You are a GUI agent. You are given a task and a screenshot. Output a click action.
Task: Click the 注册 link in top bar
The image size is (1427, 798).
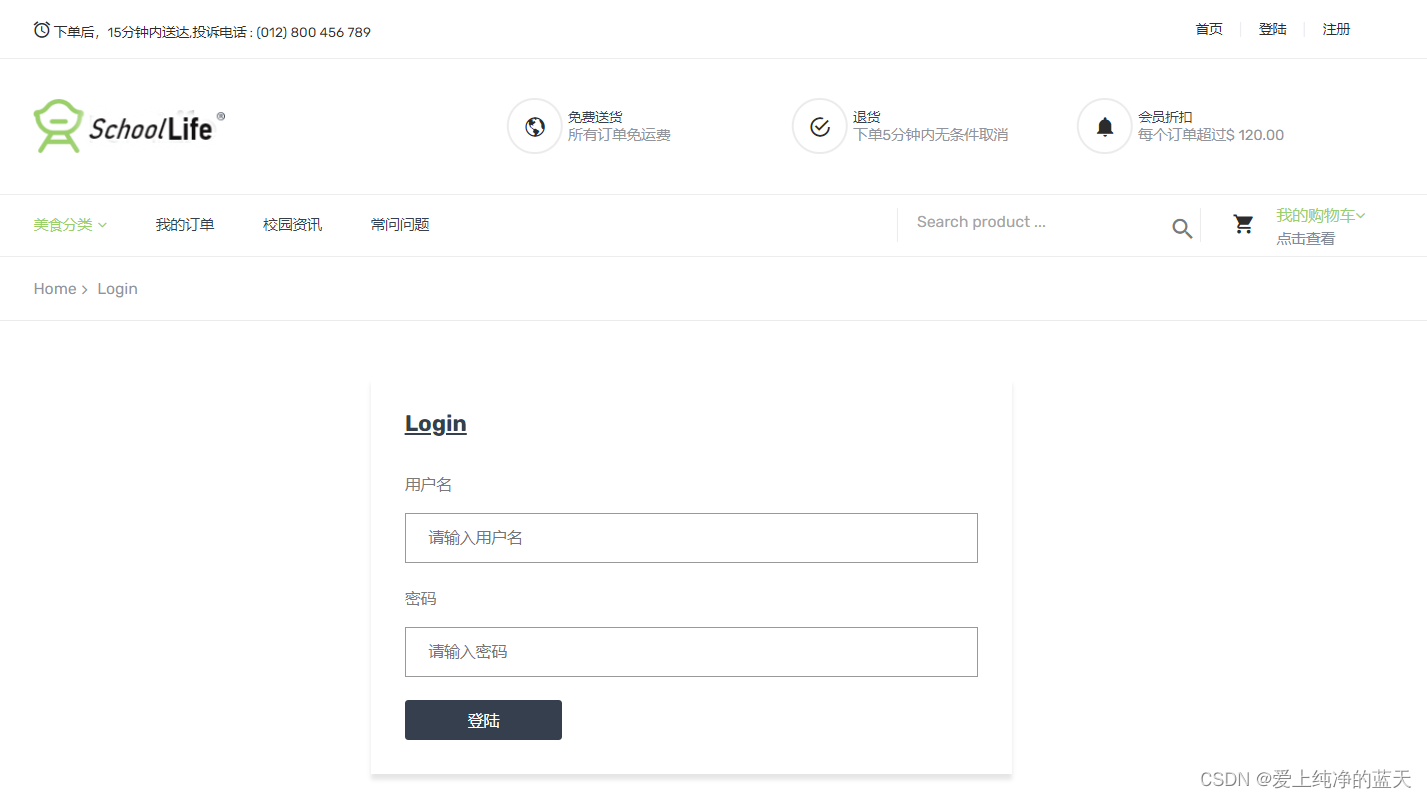pos(1336,29)
